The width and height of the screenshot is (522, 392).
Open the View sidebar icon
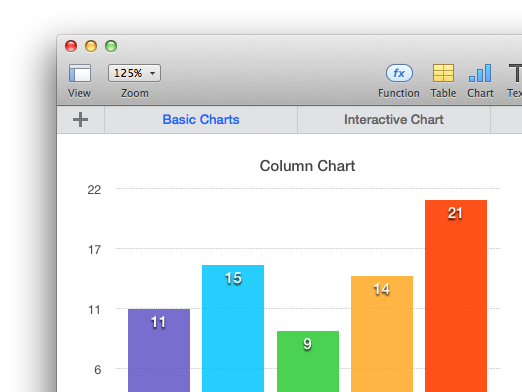point(80,73)
